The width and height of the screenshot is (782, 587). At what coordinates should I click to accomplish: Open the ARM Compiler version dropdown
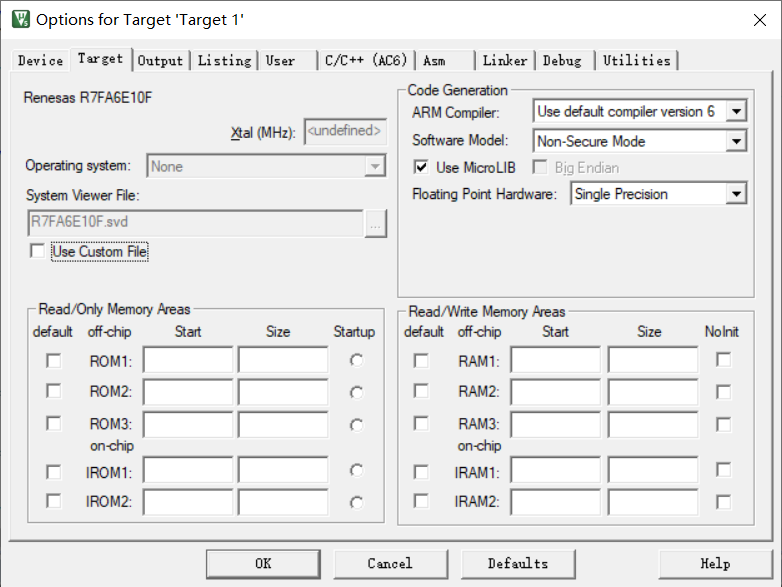[x=736, y=111]
